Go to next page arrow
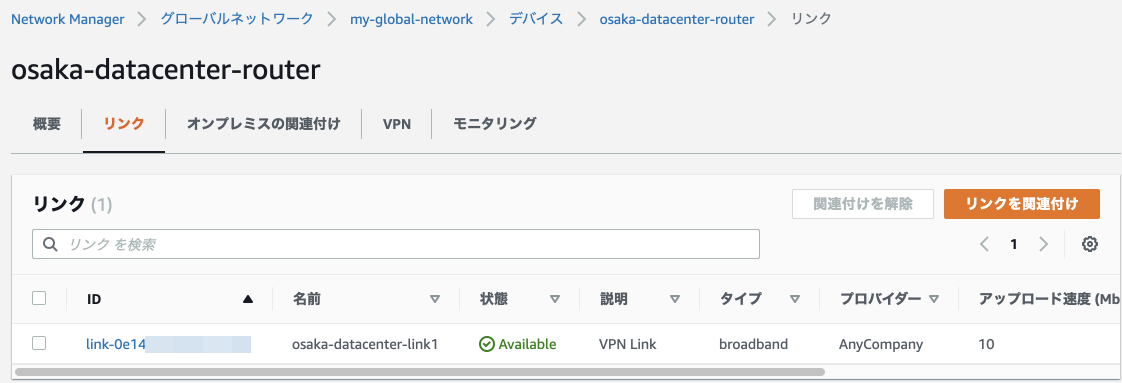 (x=1043, y=244)
